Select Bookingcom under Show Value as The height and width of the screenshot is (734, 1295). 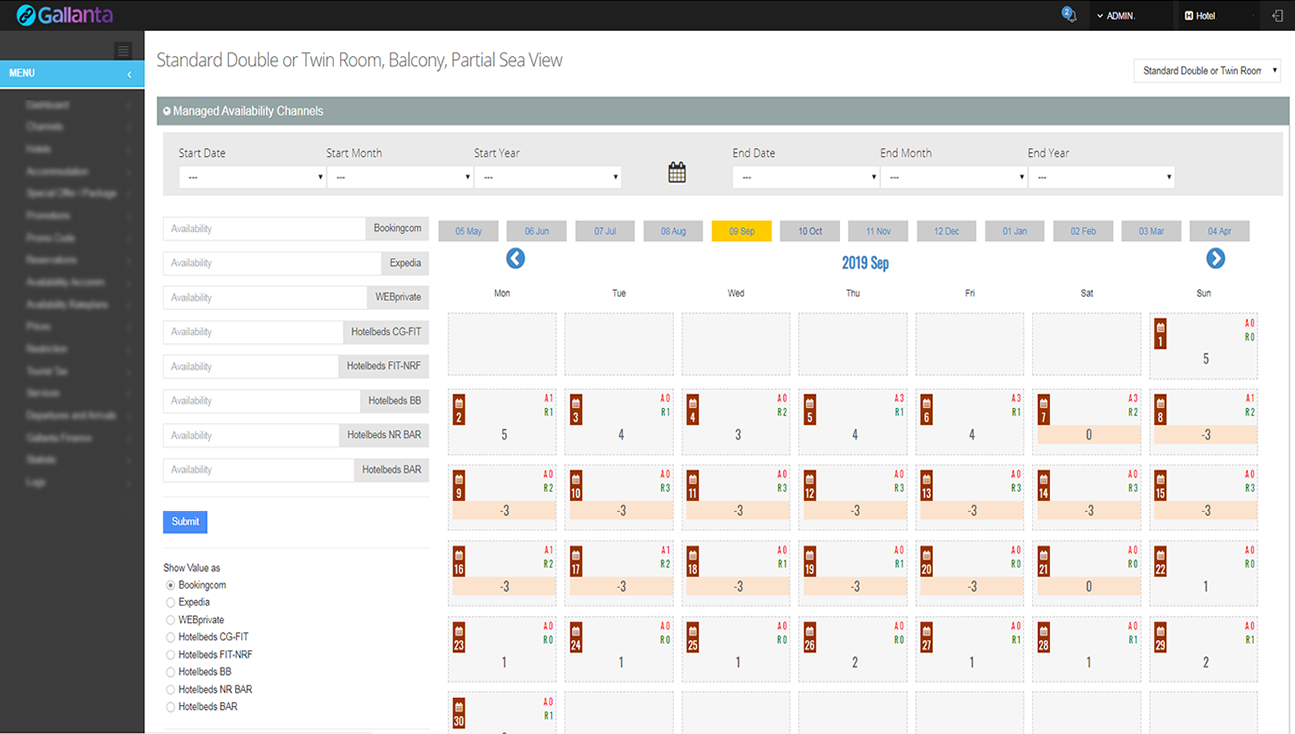coord(171,585)
